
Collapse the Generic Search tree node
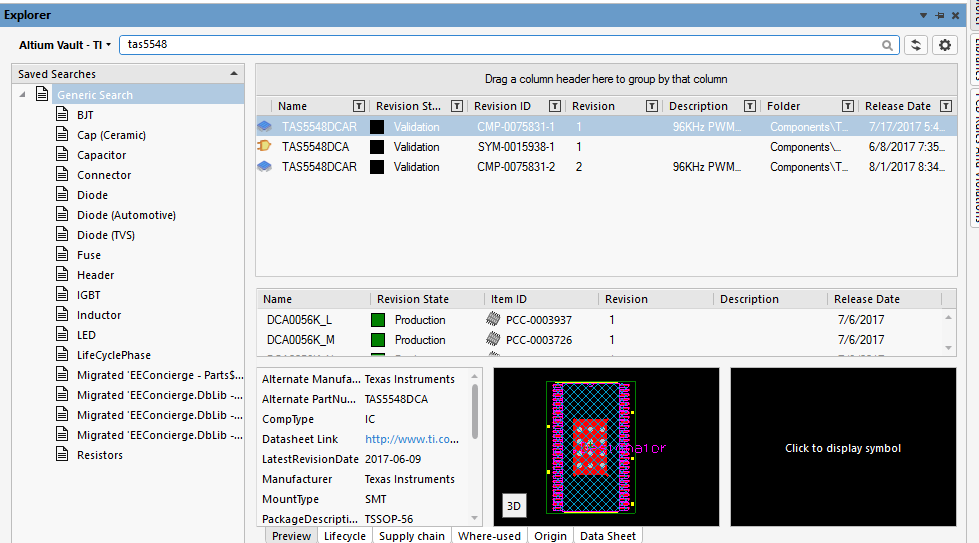(22, 95)
